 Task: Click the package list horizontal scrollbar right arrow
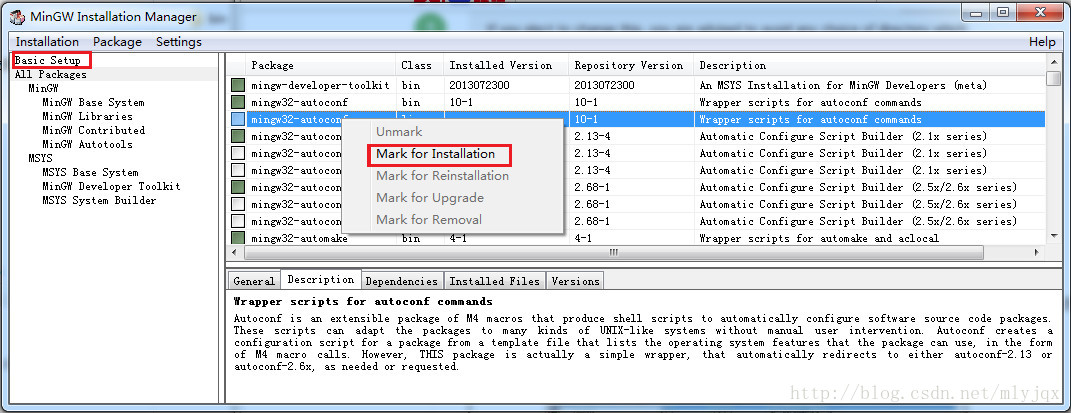1037,252
